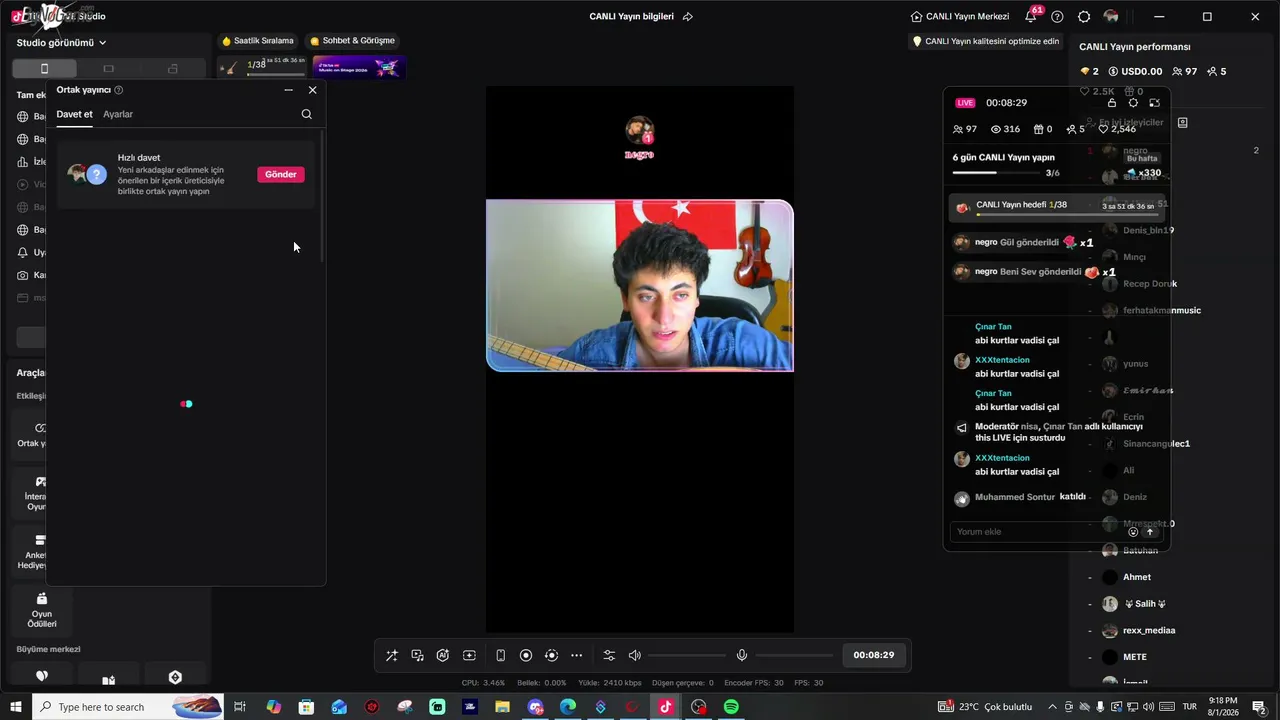Open the Saatlik Sıralama tab
The image size is (1280, 720).
coord(258,41)
